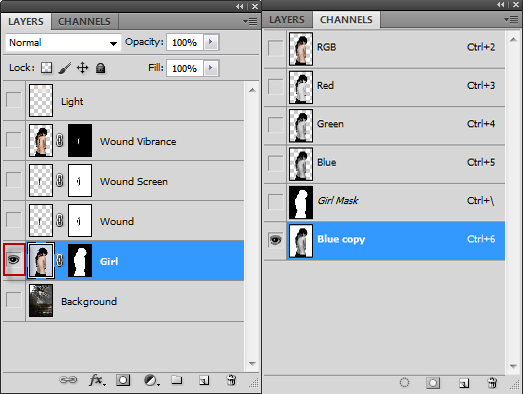Create new channel icon

464,383
